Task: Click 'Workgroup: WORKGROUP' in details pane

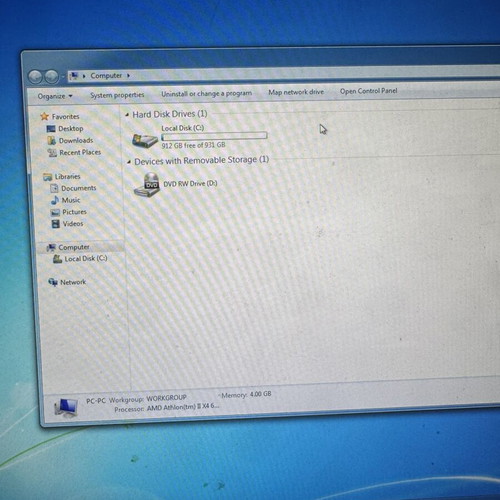Action: (x=148, y=399)
